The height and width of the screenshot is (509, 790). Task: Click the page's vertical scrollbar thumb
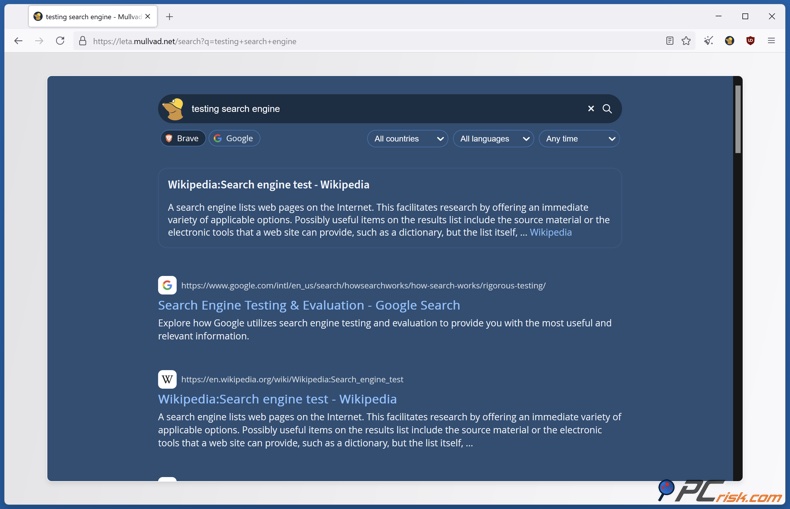click(x=738, y=118)
